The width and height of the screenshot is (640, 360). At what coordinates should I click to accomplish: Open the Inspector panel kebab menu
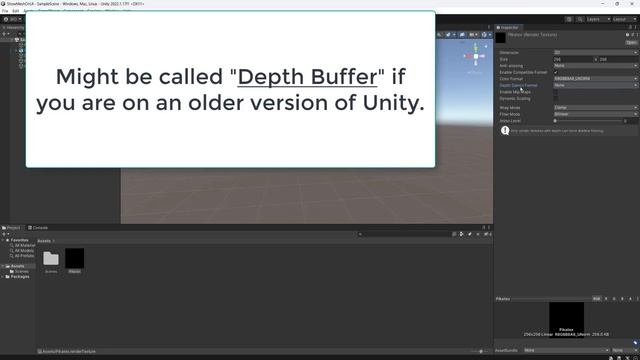[x=636, y=27]
